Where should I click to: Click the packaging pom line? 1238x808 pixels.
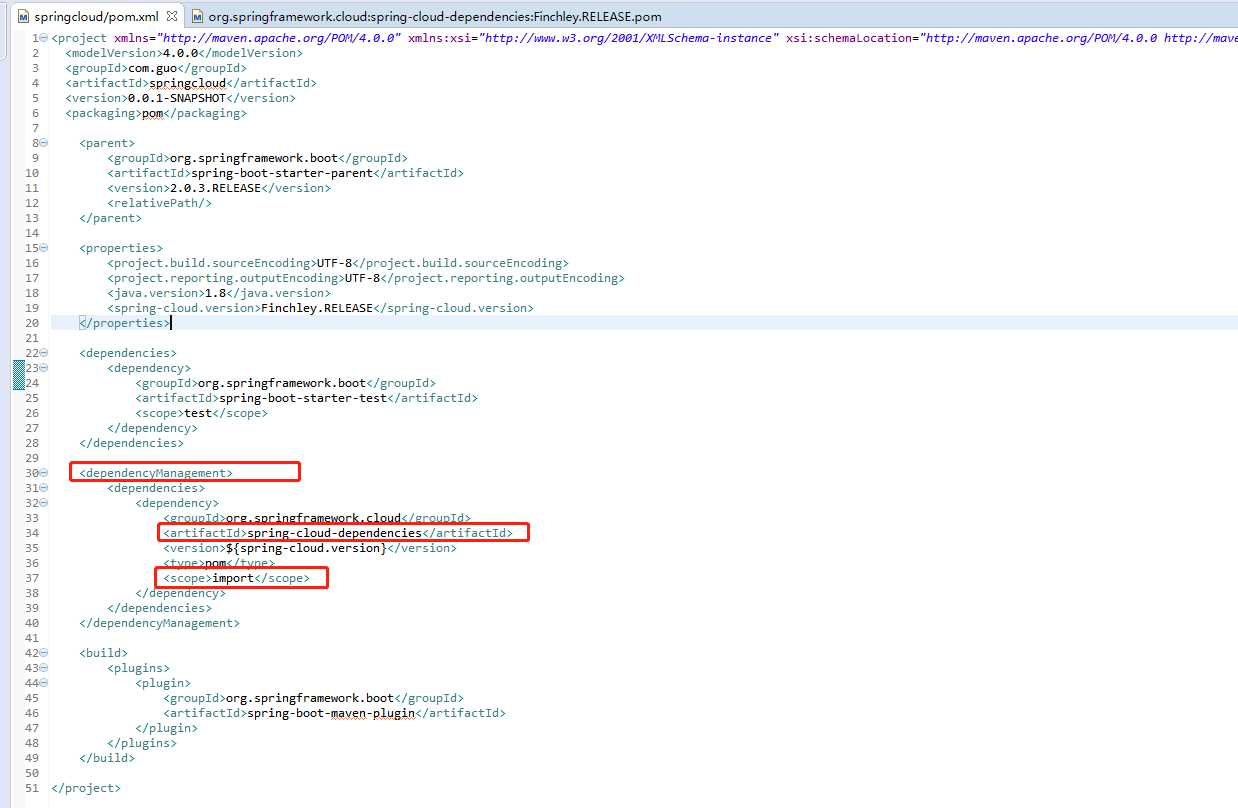[156, 113]
